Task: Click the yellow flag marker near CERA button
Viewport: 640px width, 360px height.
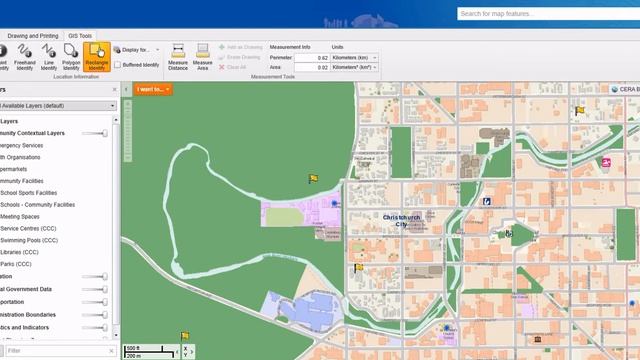Action: pyautogui.click(x=580, y=110)
